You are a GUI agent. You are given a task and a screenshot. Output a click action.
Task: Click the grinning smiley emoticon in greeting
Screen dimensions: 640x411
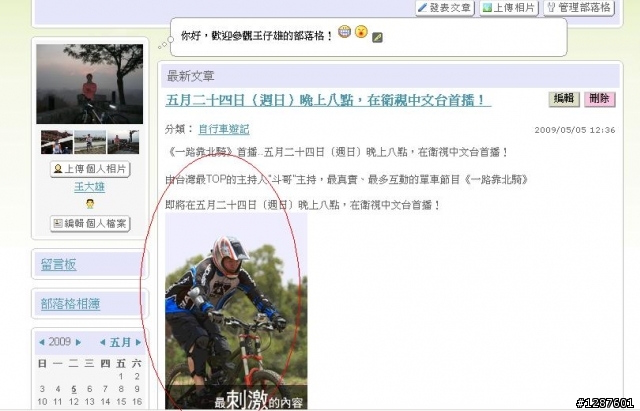(x=344, y=32)
